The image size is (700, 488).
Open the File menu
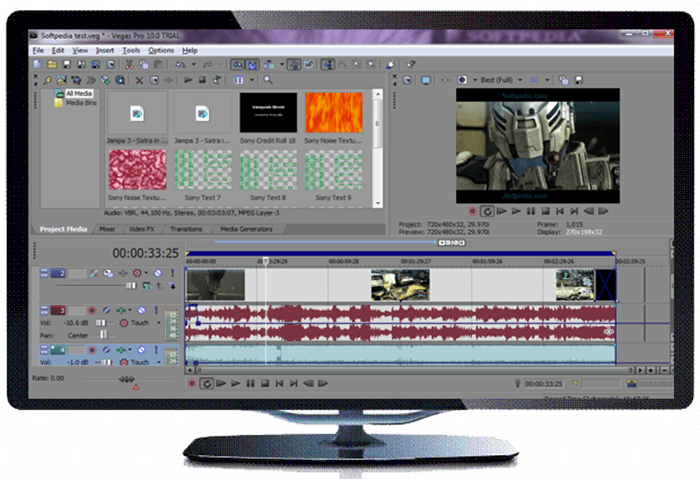click(x=38, y=50)
